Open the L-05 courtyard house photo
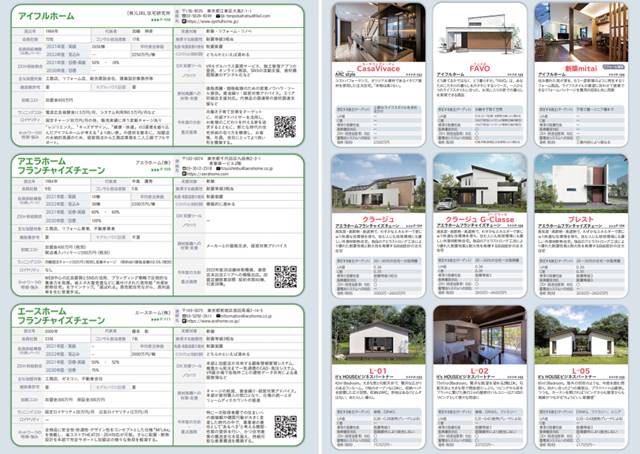Viewport: 640px width, 454px height. 581,334
